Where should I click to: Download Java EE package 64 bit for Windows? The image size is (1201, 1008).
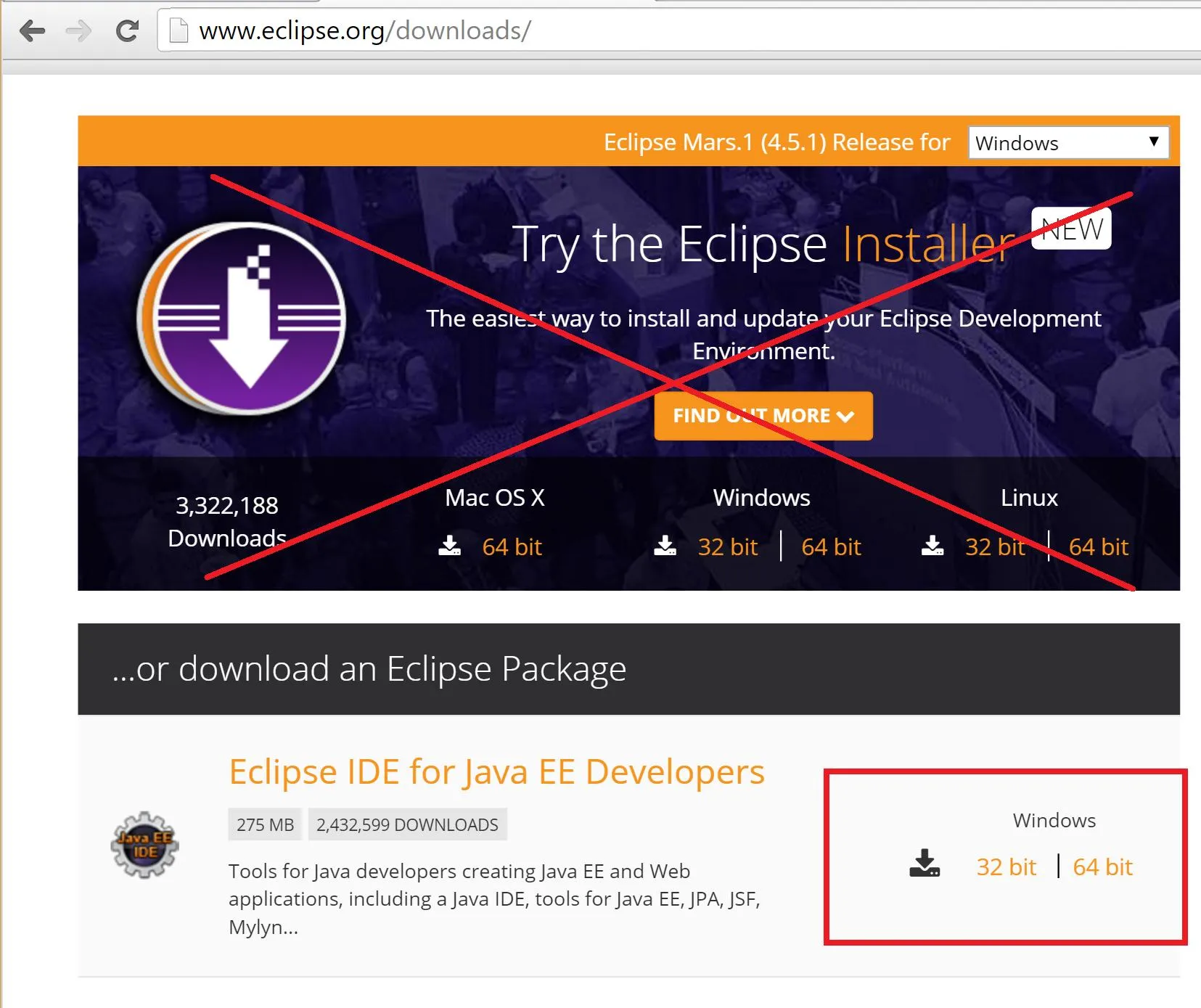click(1102, 866)
